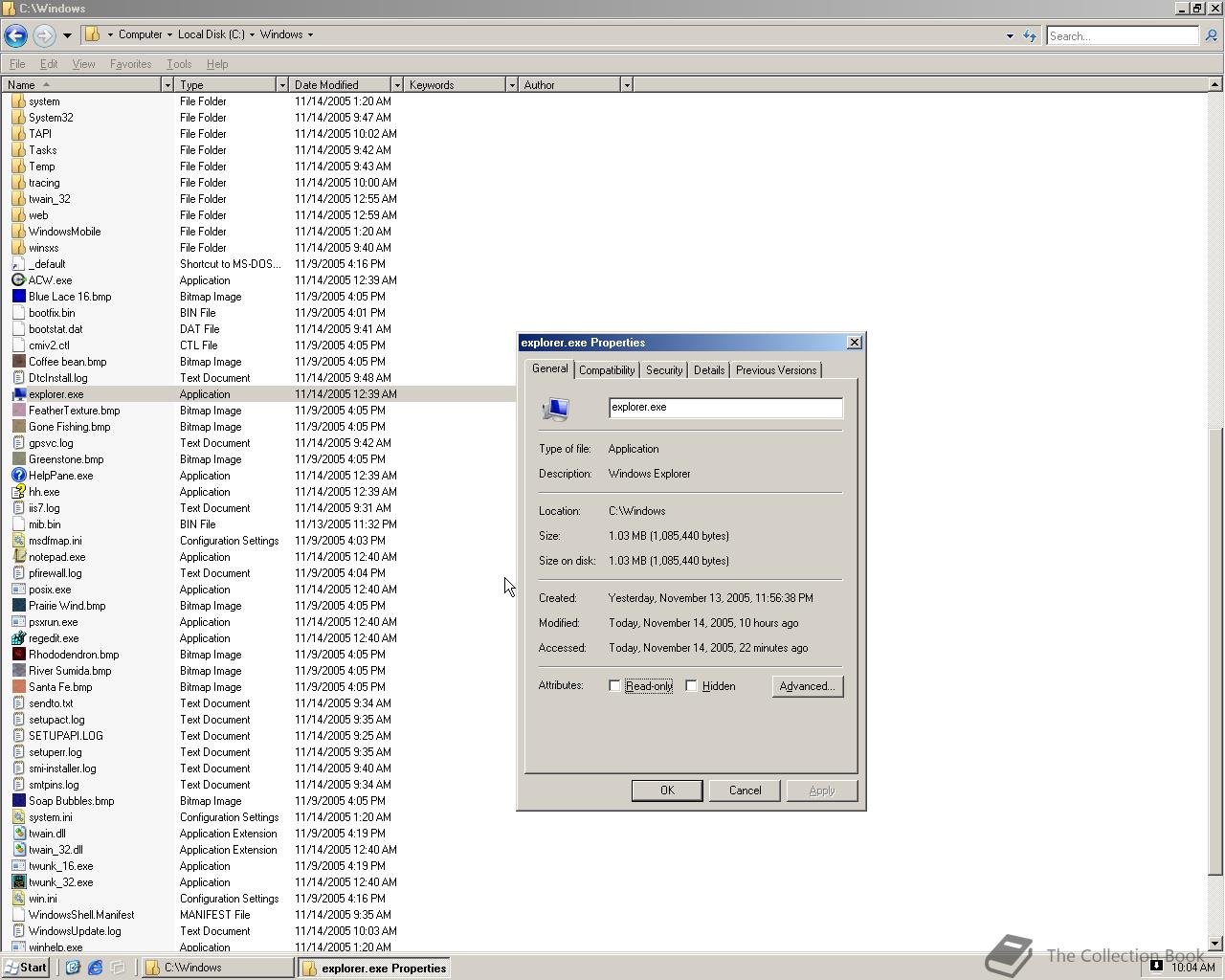Viewport: 1225px width, 980px height.
Task: Toggle the Read-only attribute checkbox
Action: pos(614,686)
